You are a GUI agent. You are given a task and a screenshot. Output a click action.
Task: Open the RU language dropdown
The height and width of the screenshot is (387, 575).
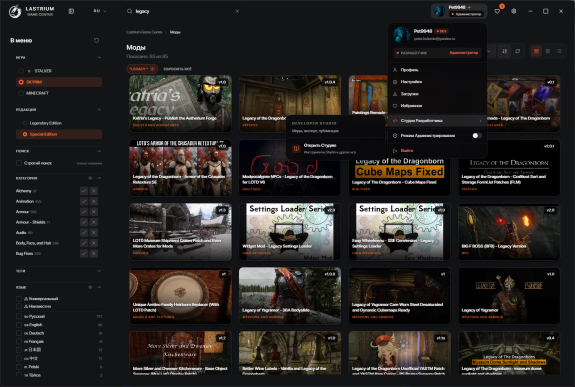100,11
